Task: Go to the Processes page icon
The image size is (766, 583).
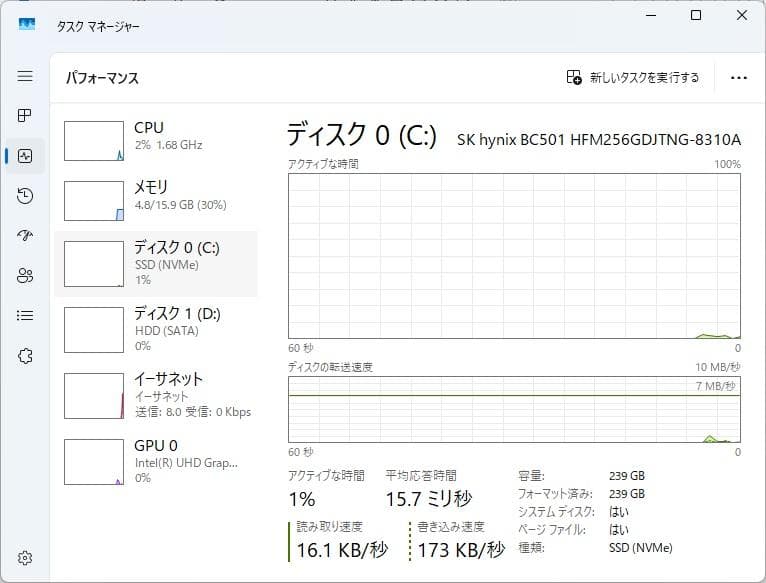Action: click(24, 115)
